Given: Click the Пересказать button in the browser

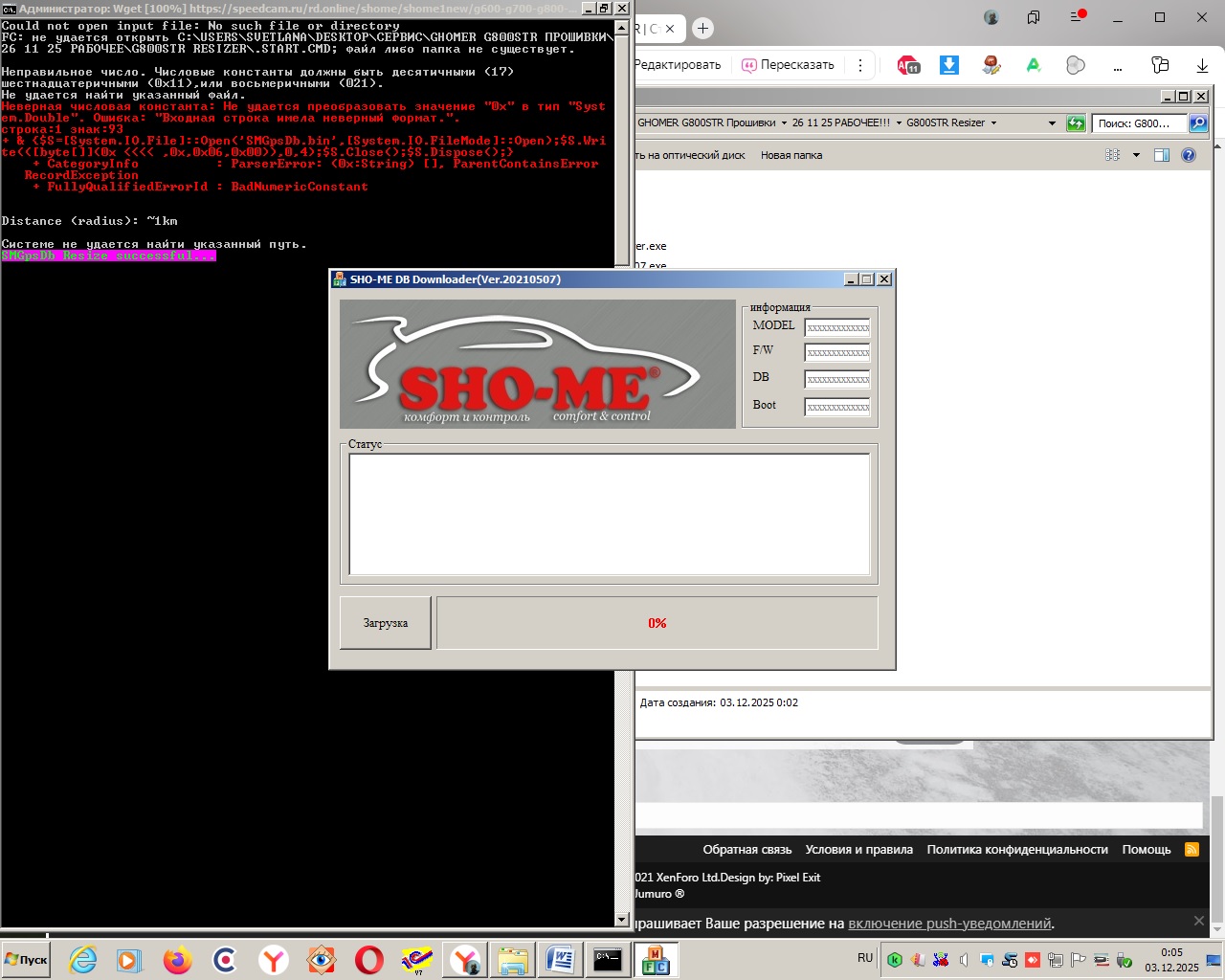Looking at the screenshot, I should point(788,65).
